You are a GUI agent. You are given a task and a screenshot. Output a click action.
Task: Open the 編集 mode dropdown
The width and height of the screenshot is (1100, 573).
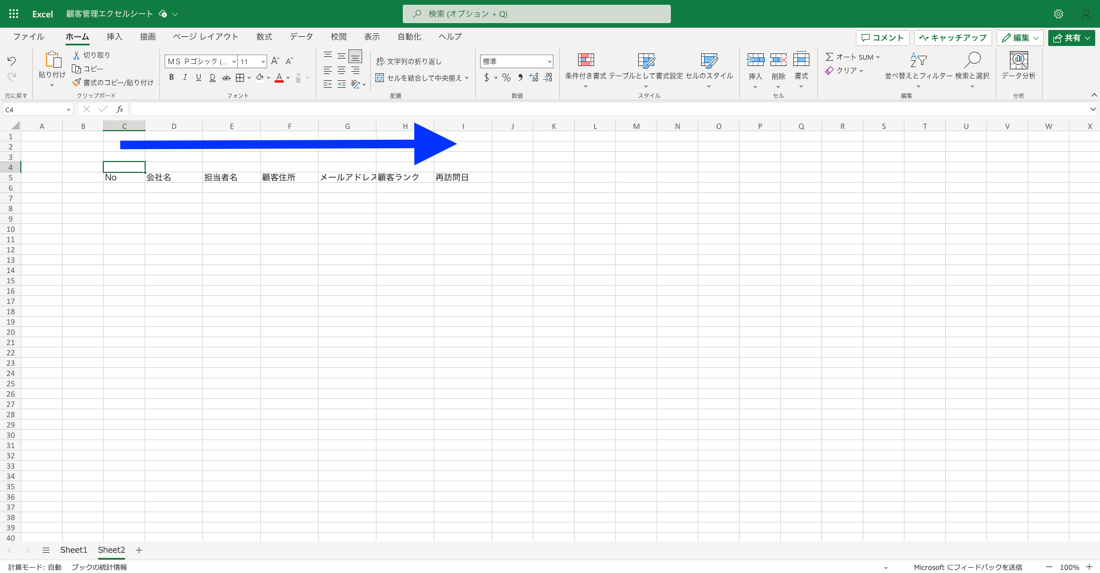[1021, 38]
